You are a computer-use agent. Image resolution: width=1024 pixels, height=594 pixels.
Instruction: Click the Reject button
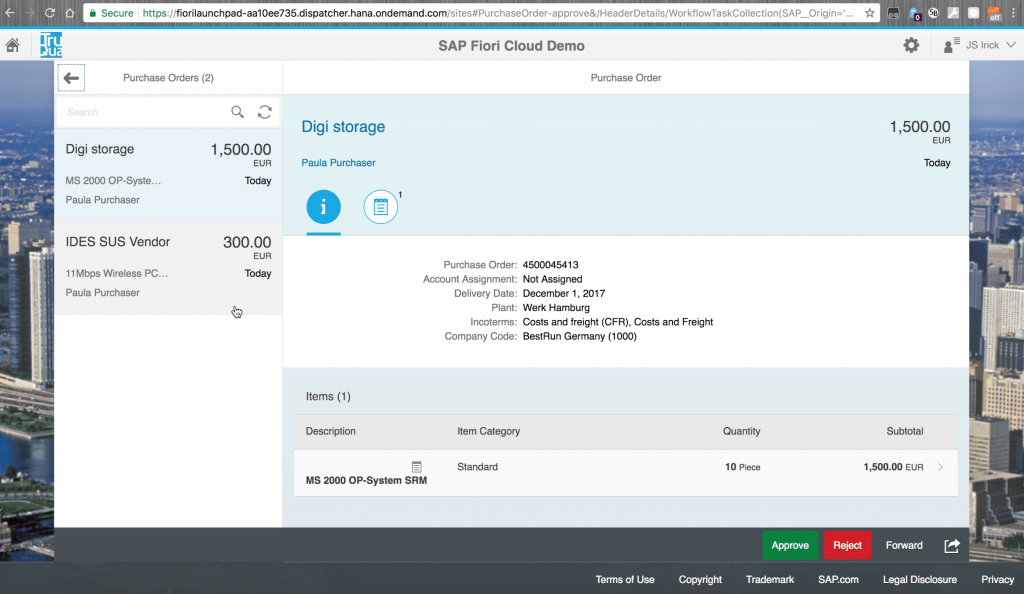(x=847, y=545)
